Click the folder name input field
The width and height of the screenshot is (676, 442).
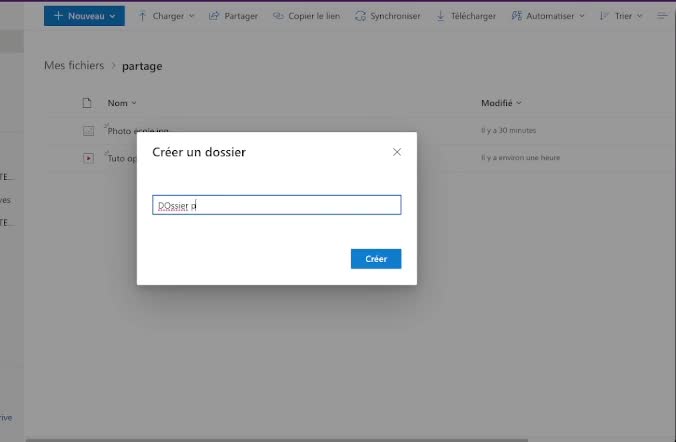pyautogui.click(x=276, y=205)
